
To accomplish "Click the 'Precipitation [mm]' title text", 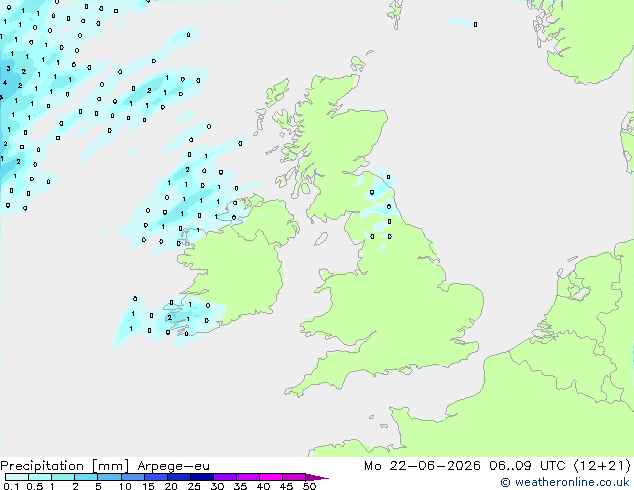I will 65,466.
